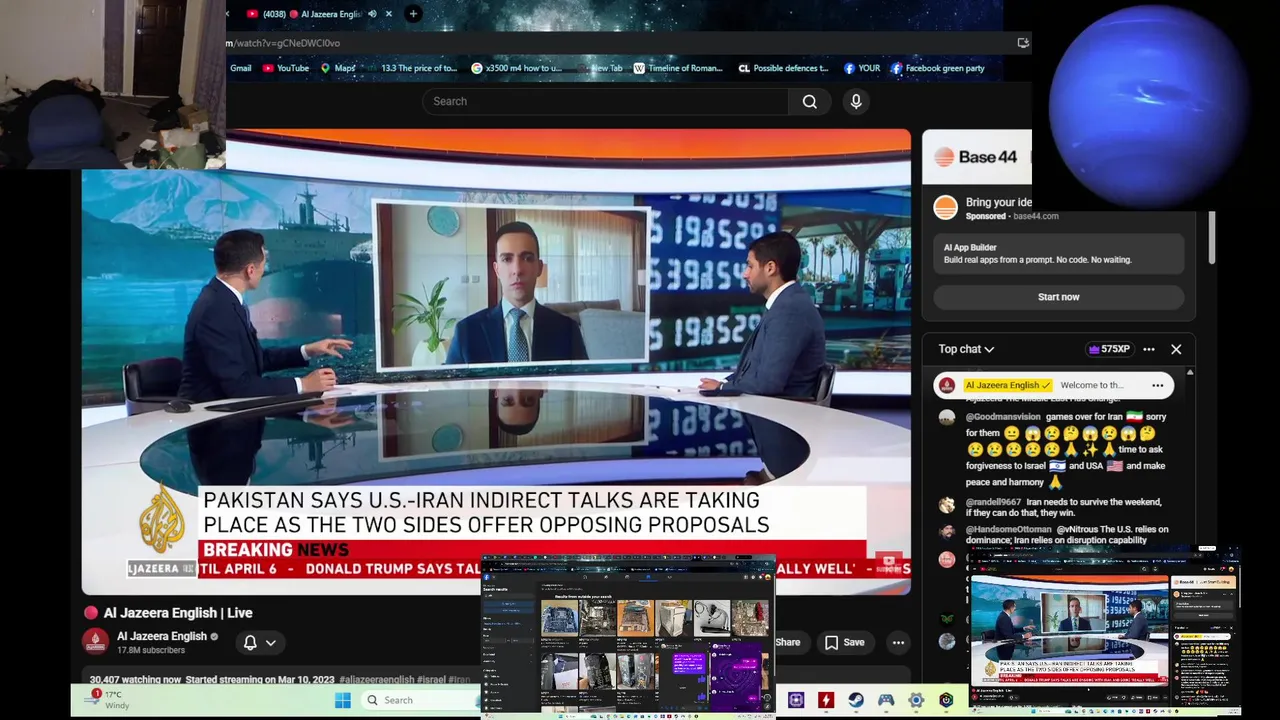Click the install app icon in address bar
This screenshot has width=1280, height=720.
(1022, 43)
